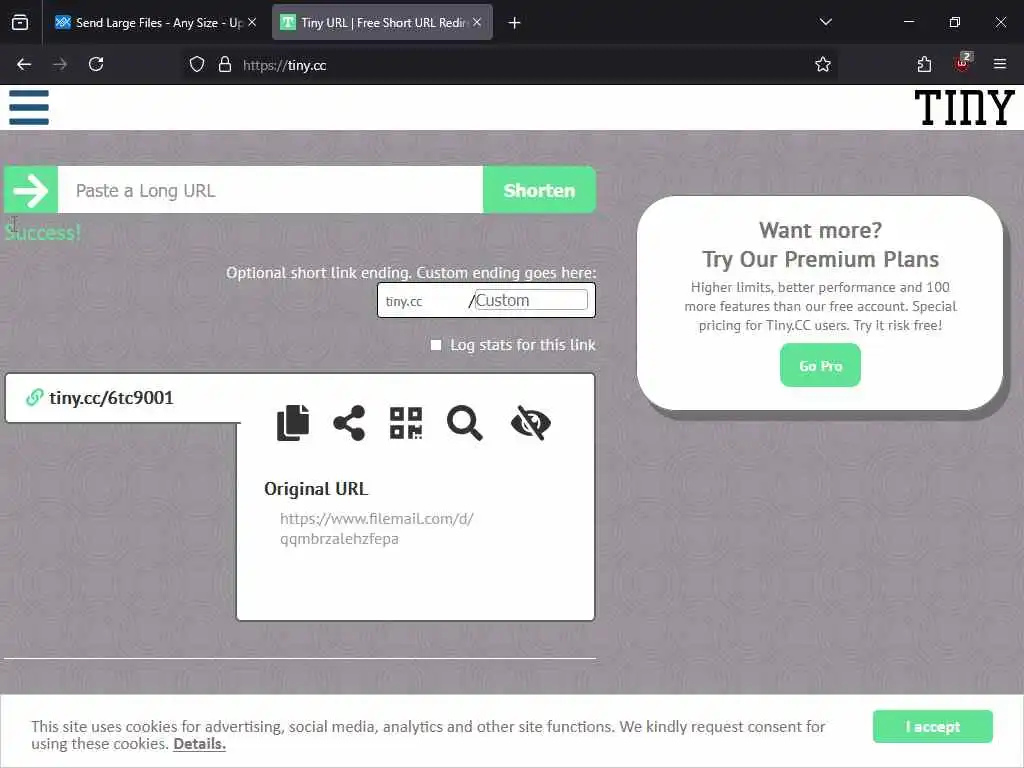Click the Go Pro button
Image resolution: width=1024 pixels, height=768 pixels.
coord(820,366)
